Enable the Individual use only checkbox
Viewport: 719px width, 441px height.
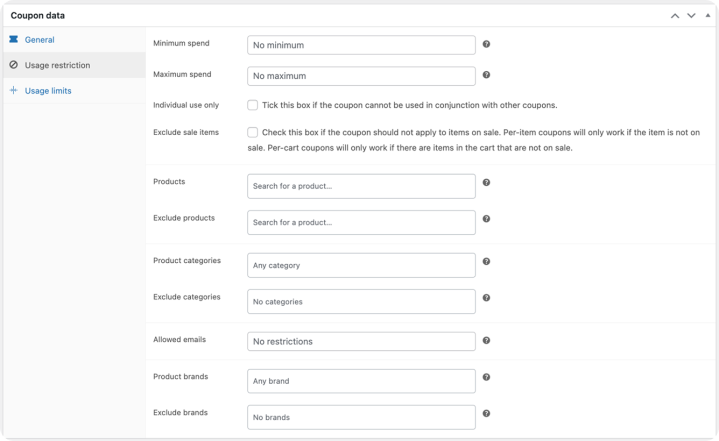[x=253, y=105]
